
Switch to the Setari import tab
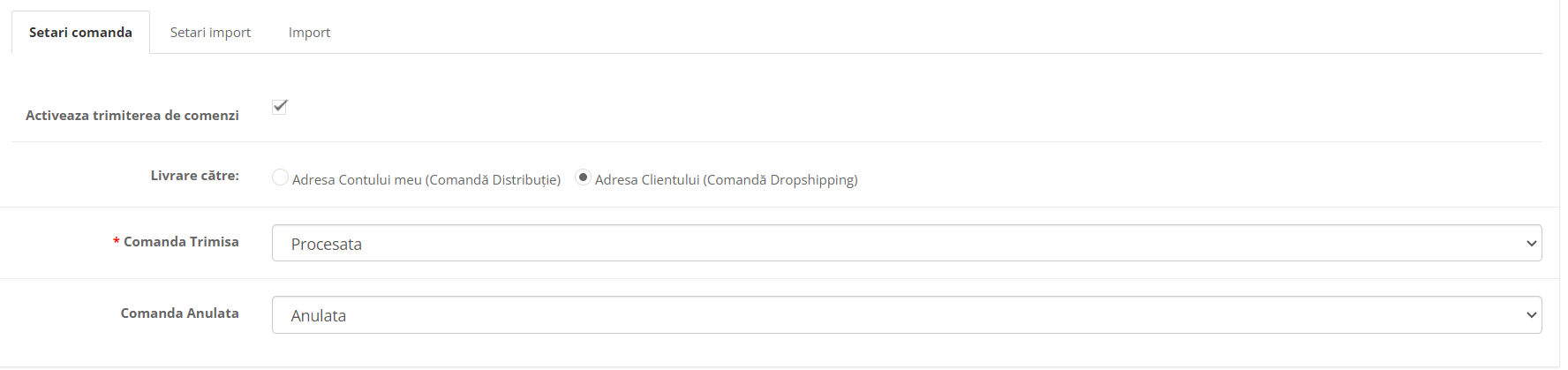tap(210, 33)
